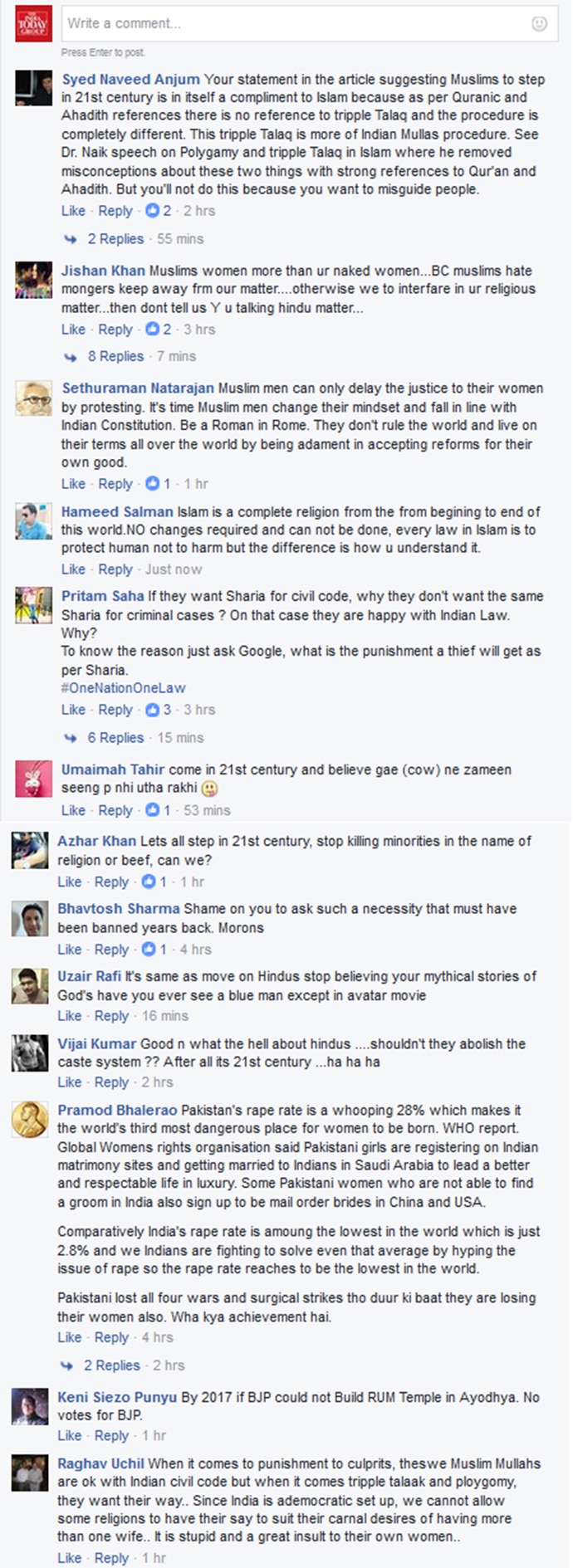
Task: Click thumbs-up reaction icon on Azhar Khan's comment
Action: [149, 882]
